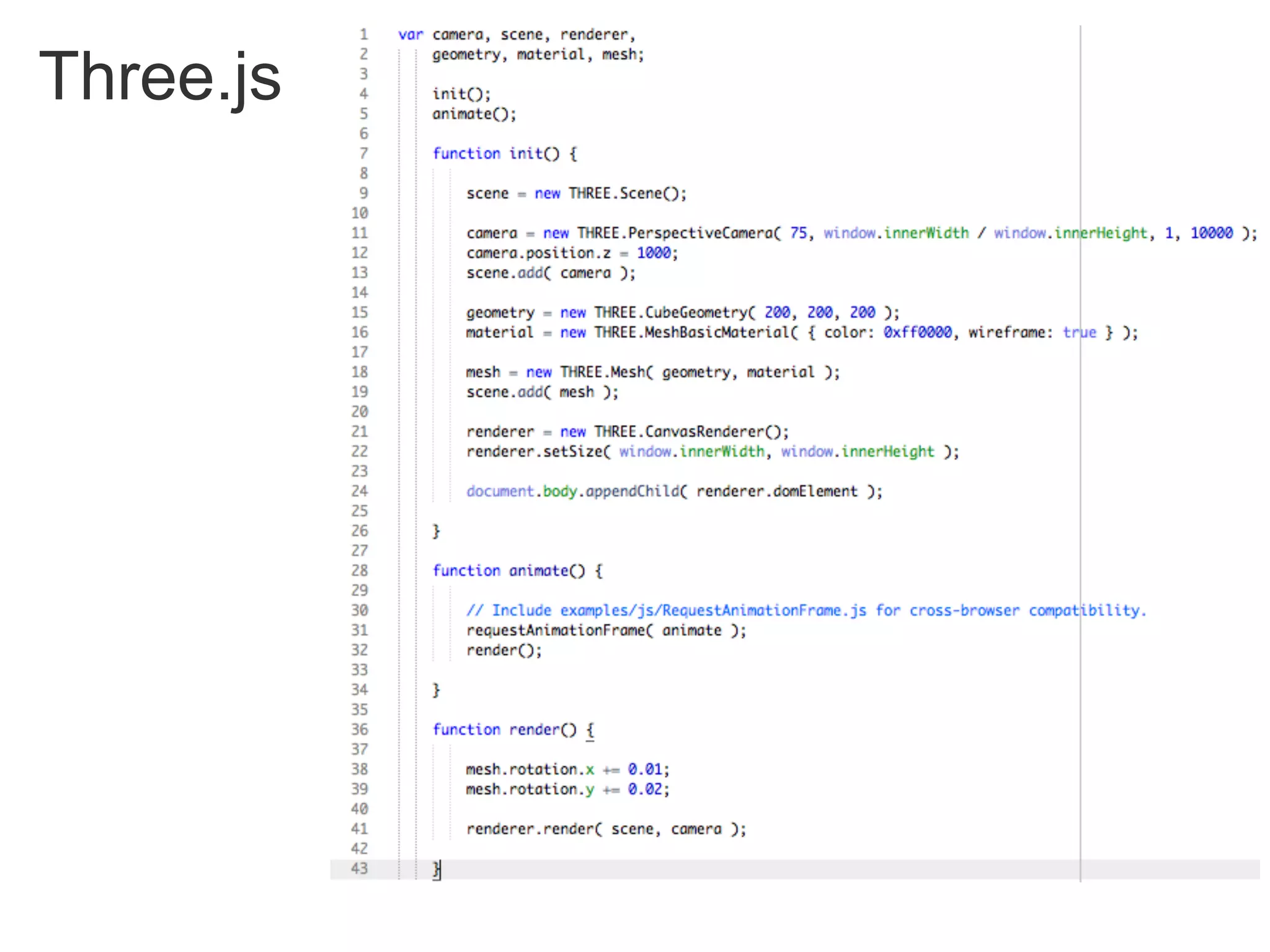Screen dimensions: 1270x952
Task: Click the 'requestAnimationFrame( animate )' call
Action: 606,630
